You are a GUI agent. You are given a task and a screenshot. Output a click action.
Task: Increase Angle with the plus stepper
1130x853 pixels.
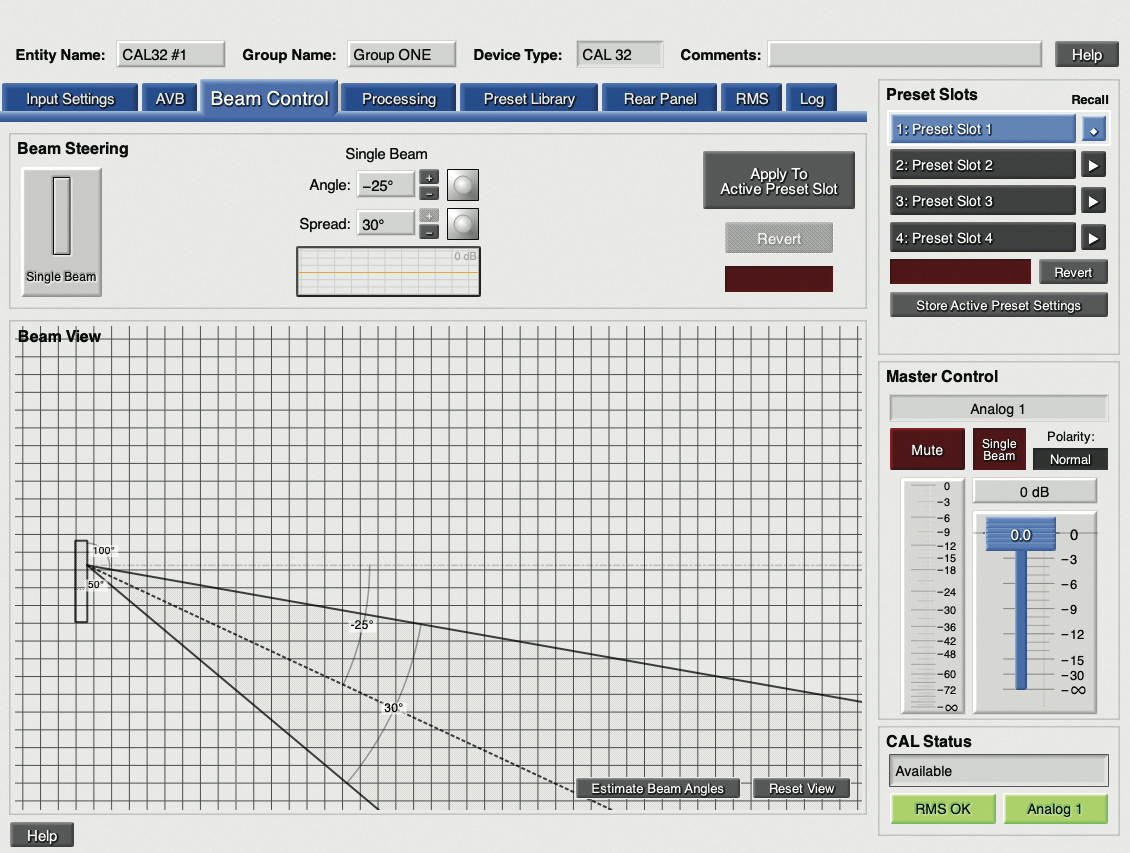point(429,177)
